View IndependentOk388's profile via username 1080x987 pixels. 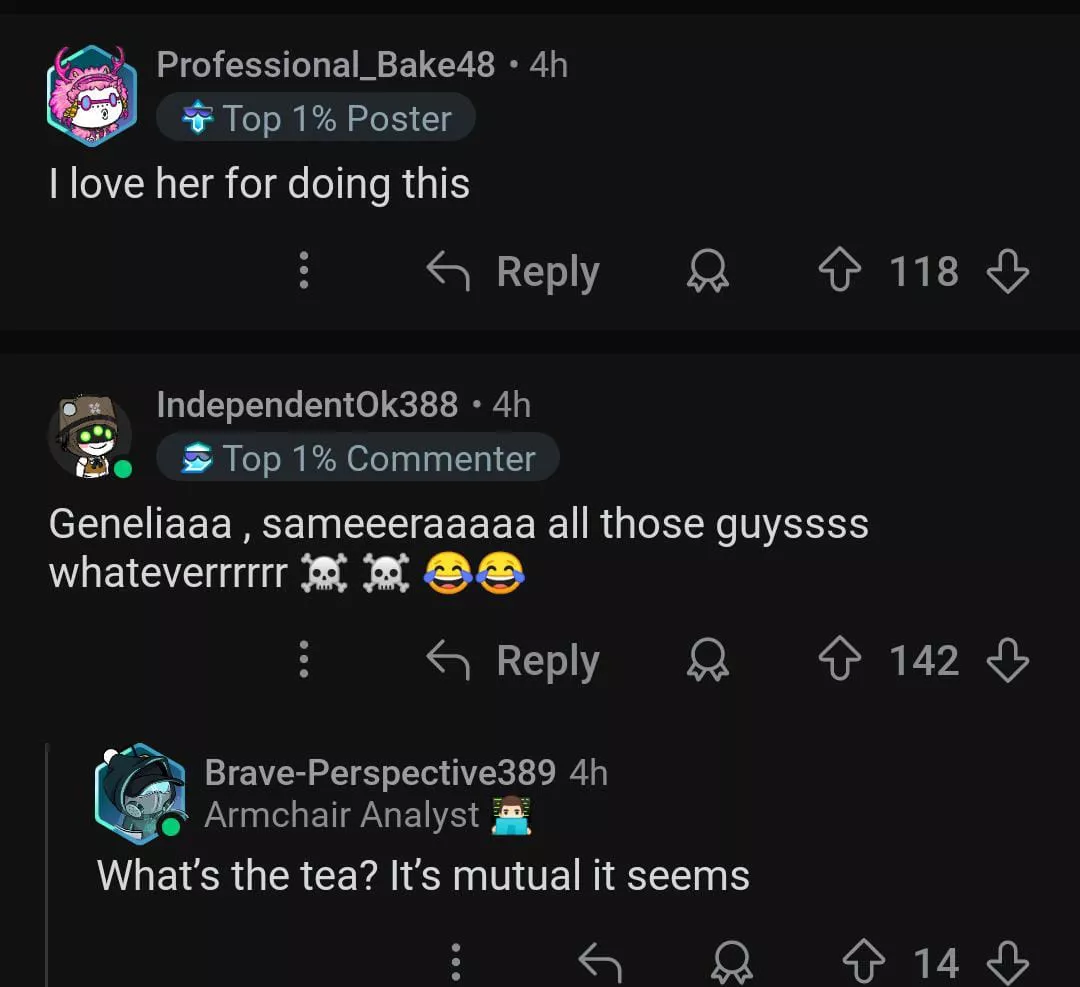point(307,405)
